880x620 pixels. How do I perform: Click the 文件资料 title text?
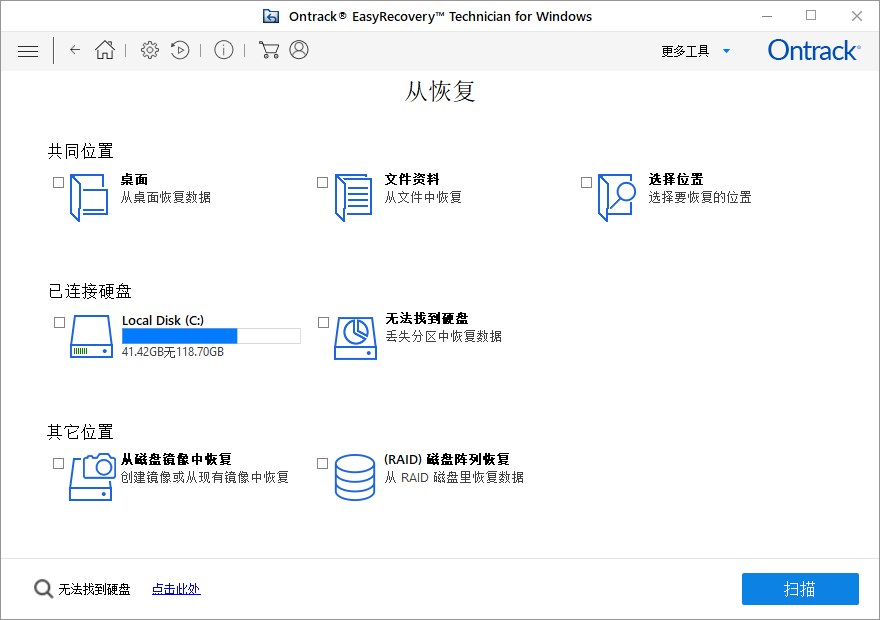(x=412, y=180)
